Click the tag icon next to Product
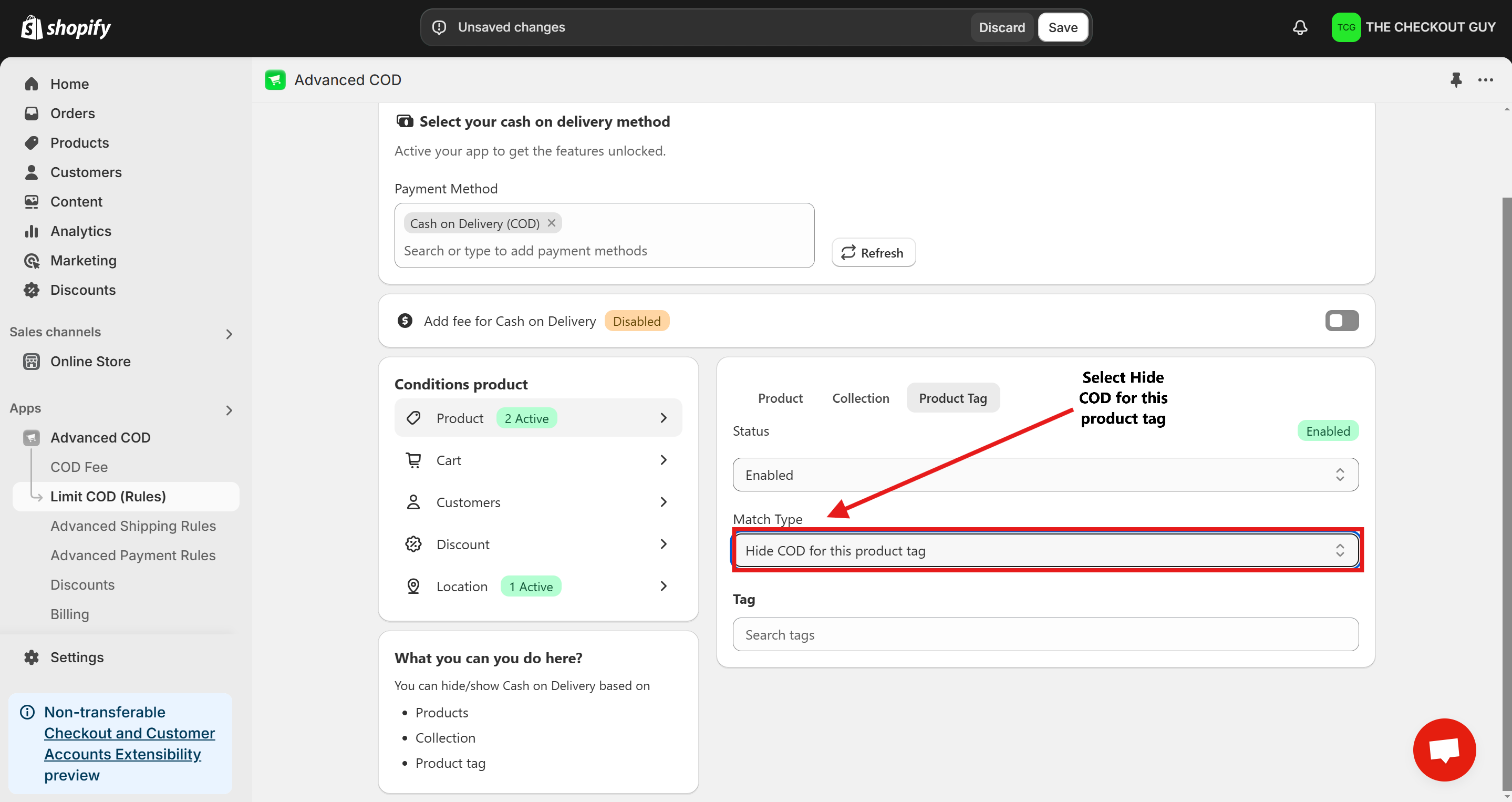1512x802 pixels. click(413, 418)
